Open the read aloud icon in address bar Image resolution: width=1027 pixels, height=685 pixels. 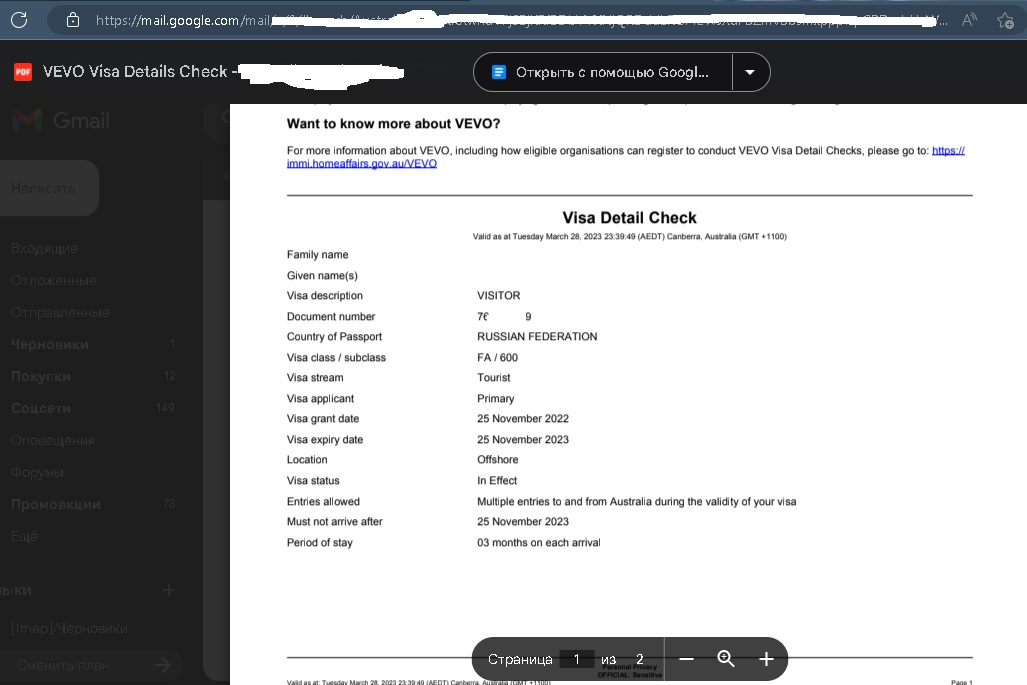[969, 20]
